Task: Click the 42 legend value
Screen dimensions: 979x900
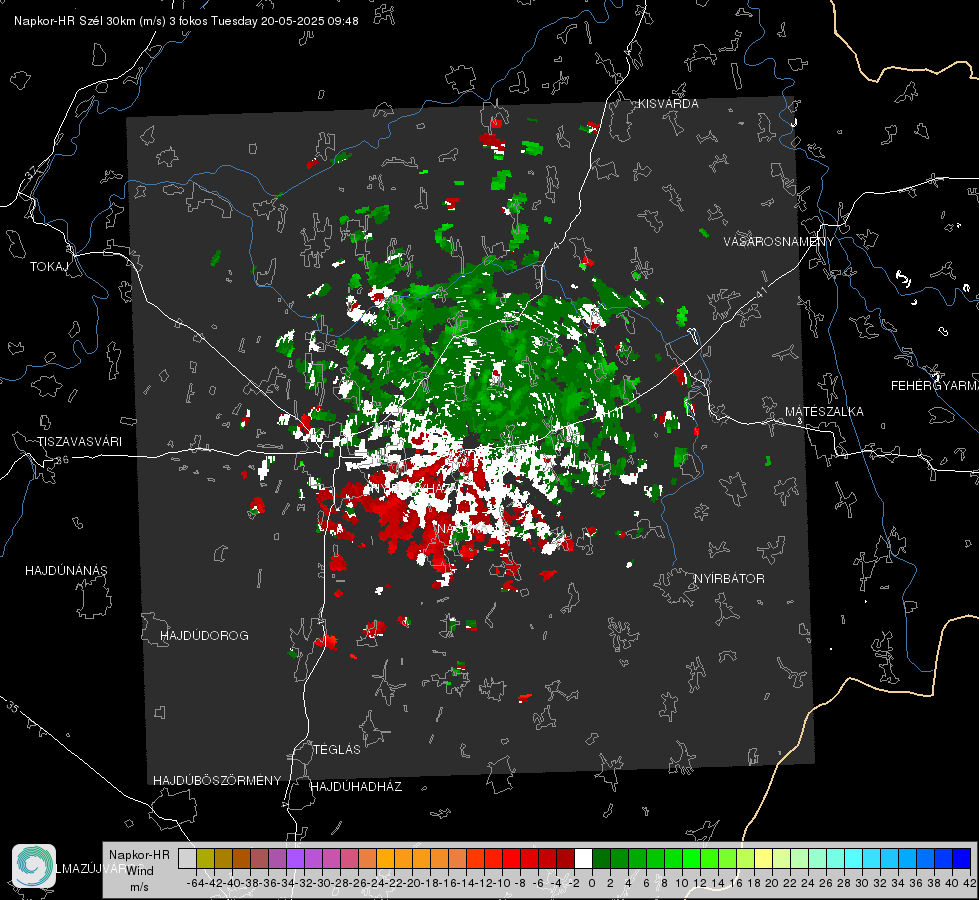Action: pyautogui.click(x=970, y=883)
